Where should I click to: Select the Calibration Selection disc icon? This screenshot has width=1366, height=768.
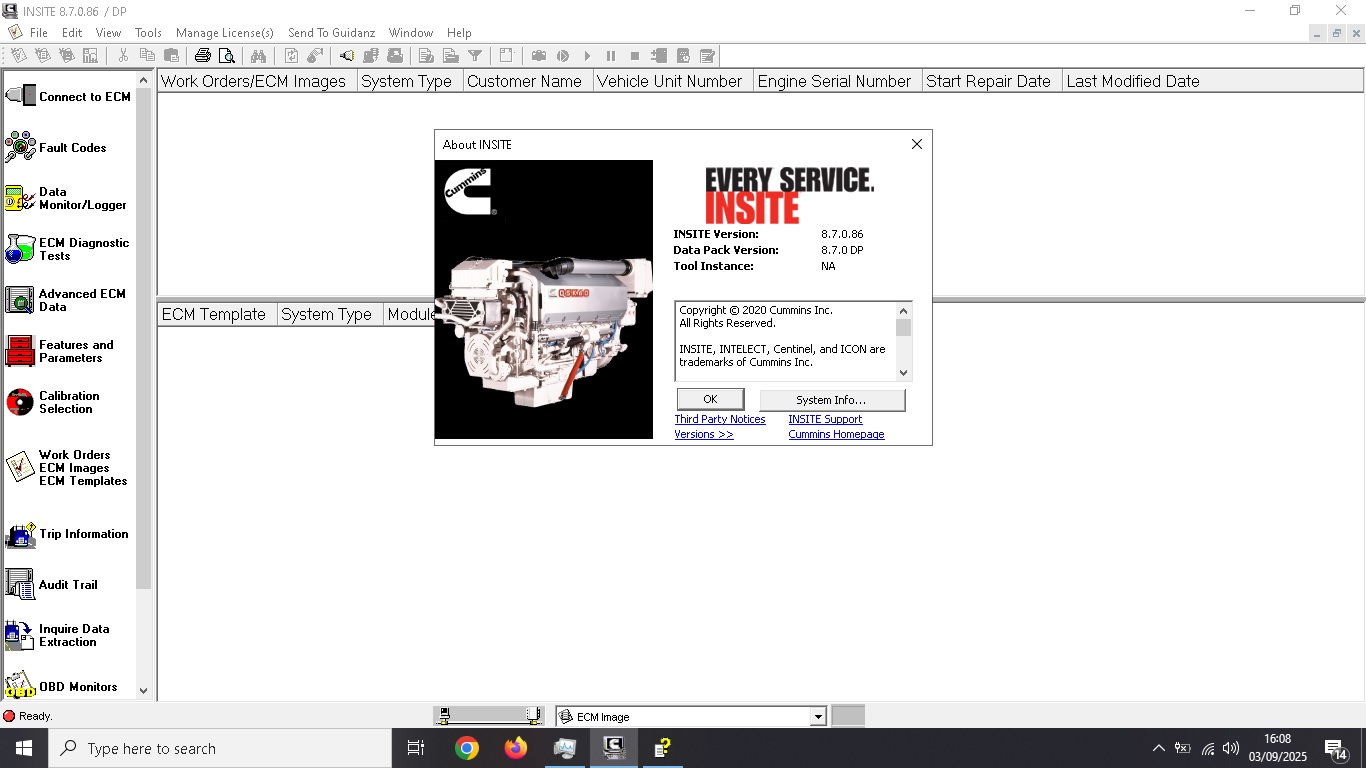coord(20,402)
